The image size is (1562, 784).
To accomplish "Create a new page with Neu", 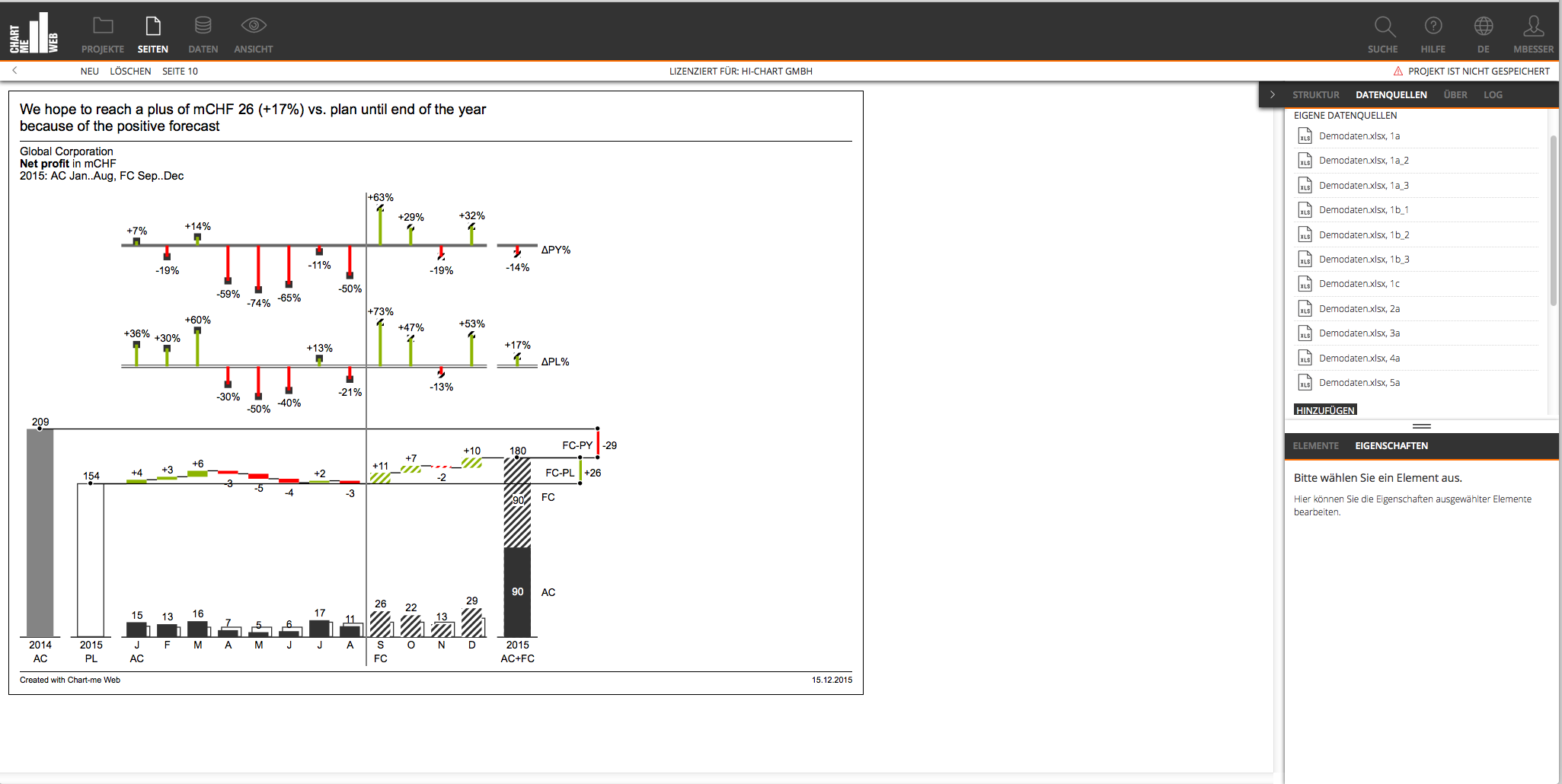I will (90, 71).
